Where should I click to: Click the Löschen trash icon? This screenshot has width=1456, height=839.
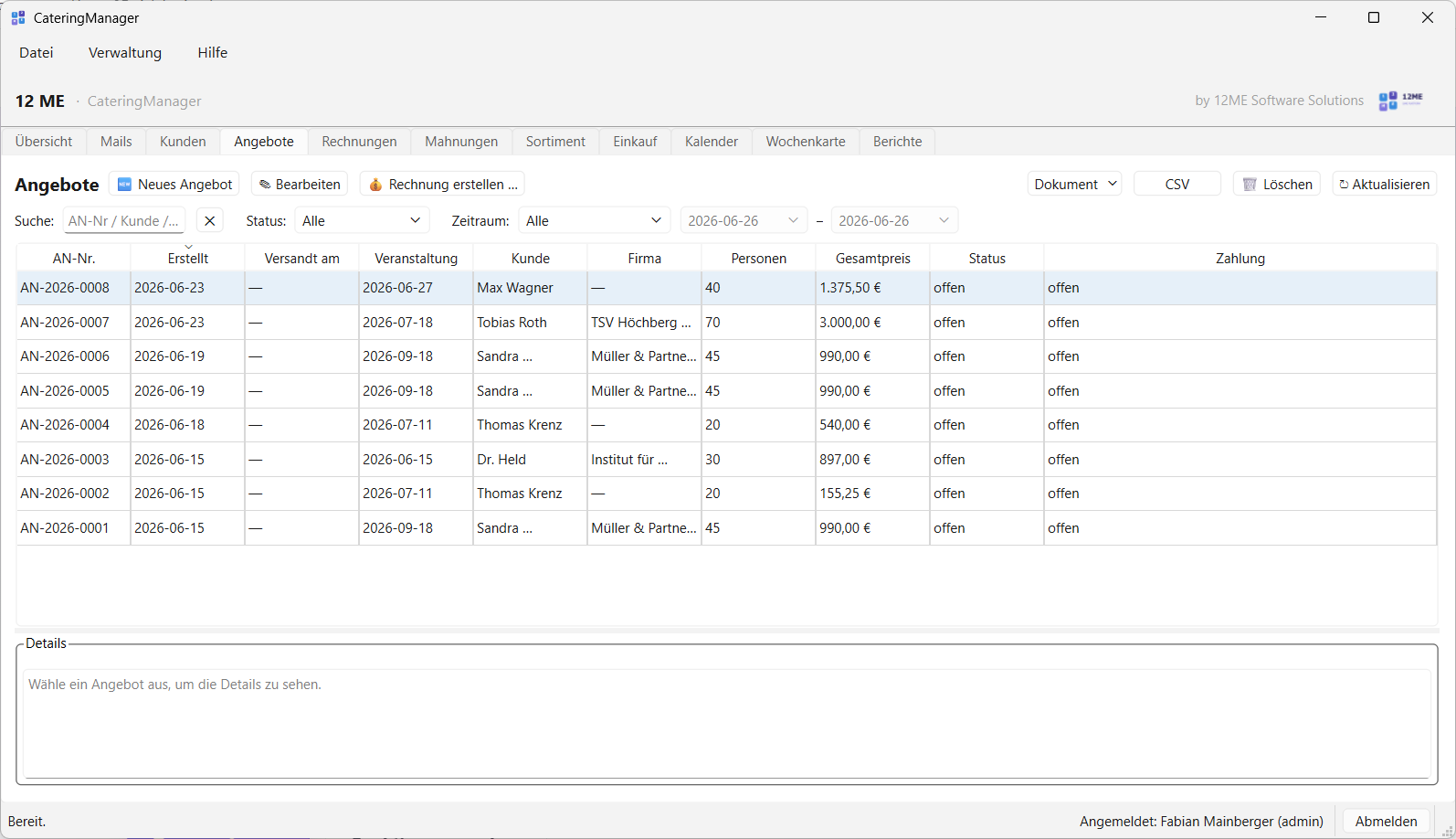(1250, 185)
